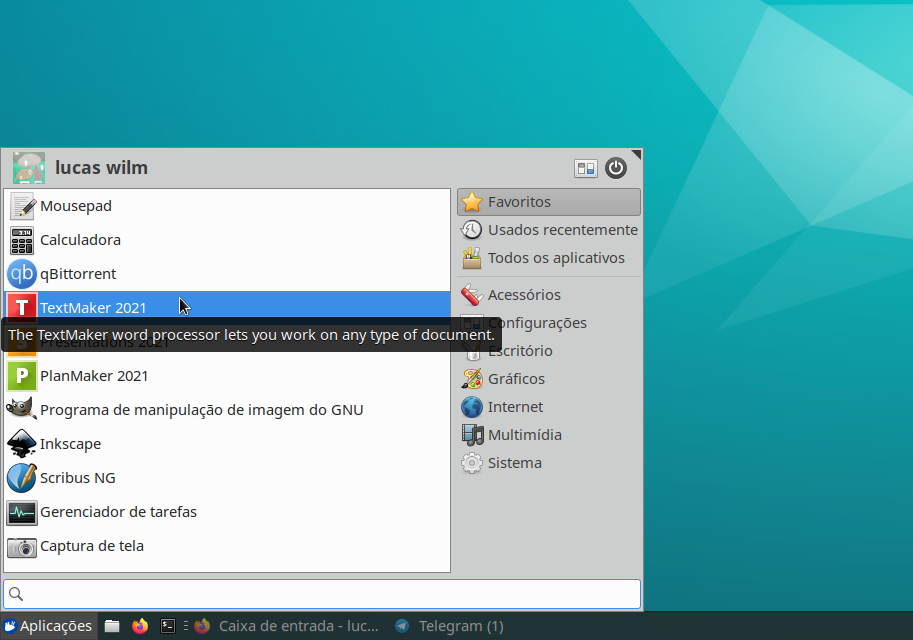This screenshot has height=640, width=913.
Task: Open the GNU image manipulation program
Action: coord(200,410)
